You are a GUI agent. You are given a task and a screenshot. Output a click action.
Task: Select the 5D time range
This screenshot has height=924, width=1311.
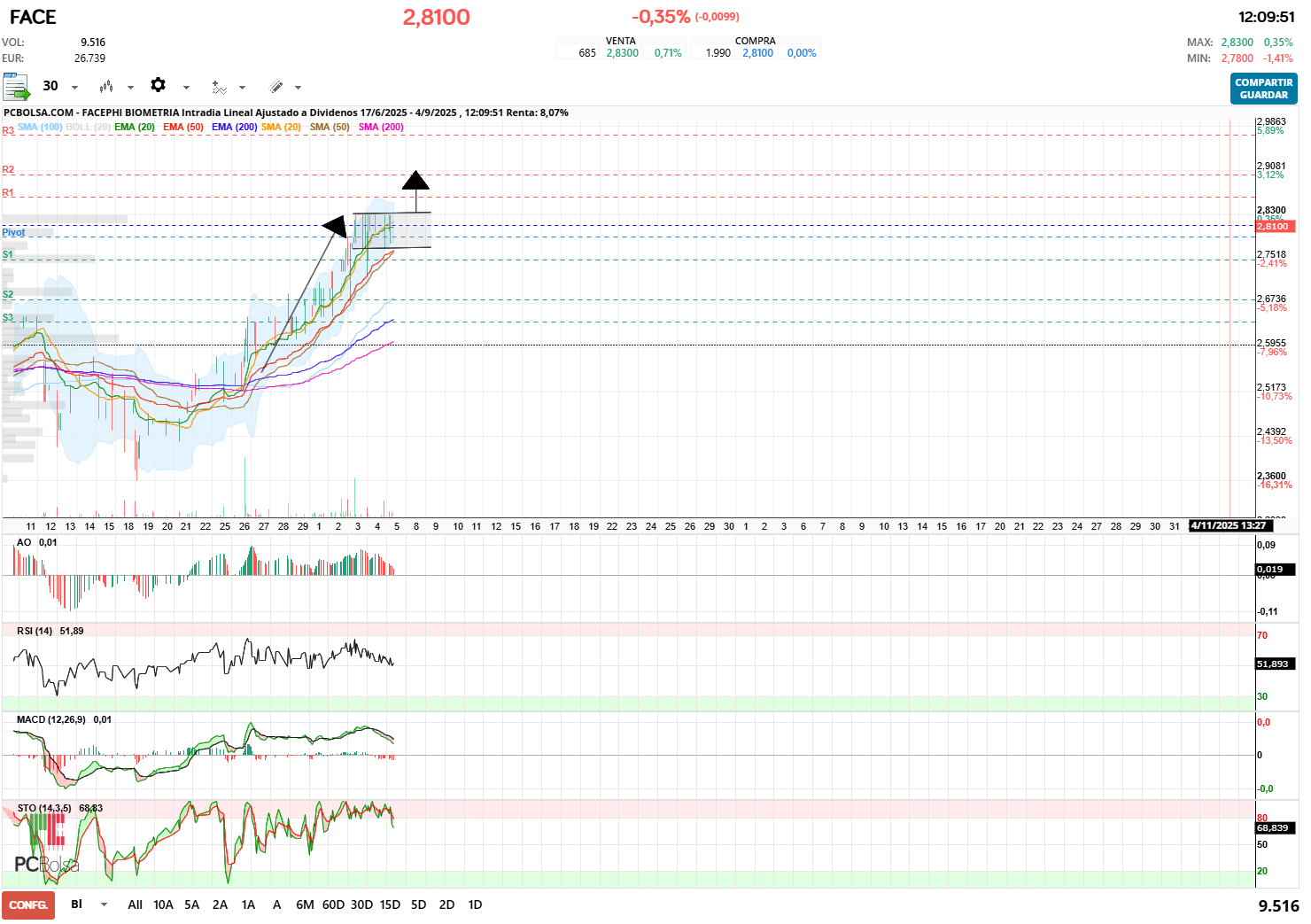[x=419, y=905]
